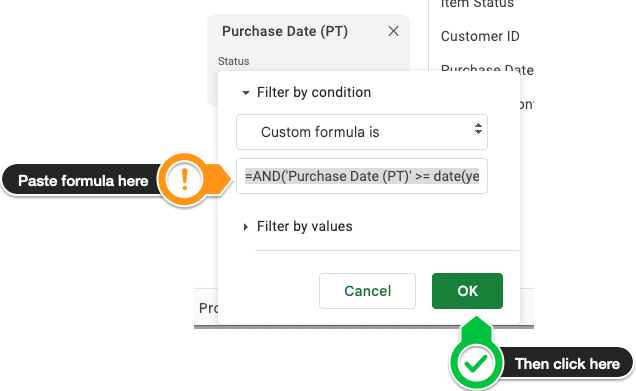Click the custom formula input field
The width and height of the screenshot is (636, 391).
(x=362, y=176)
